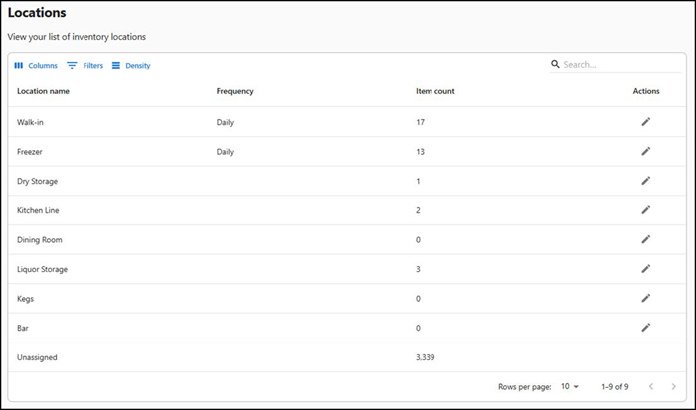This screenshot has height=410, width=696.
Task: Sort by Frequency column header
Action: [235, 91]
